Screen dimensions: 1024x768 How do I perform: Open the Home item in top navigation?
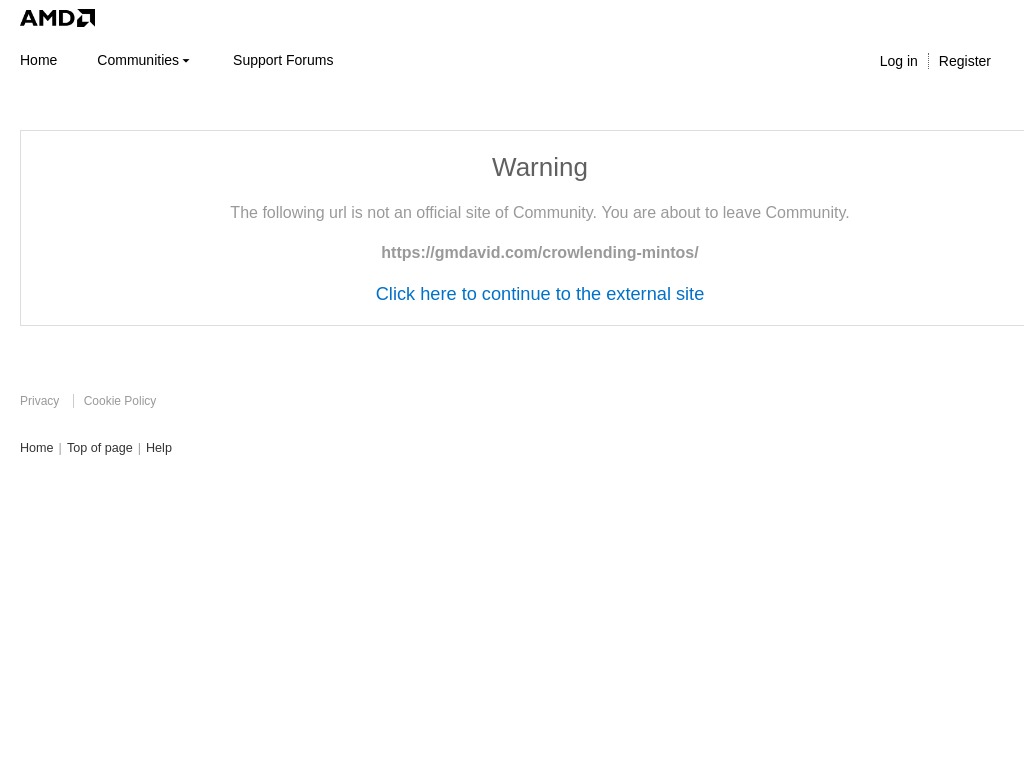(38, 60)
